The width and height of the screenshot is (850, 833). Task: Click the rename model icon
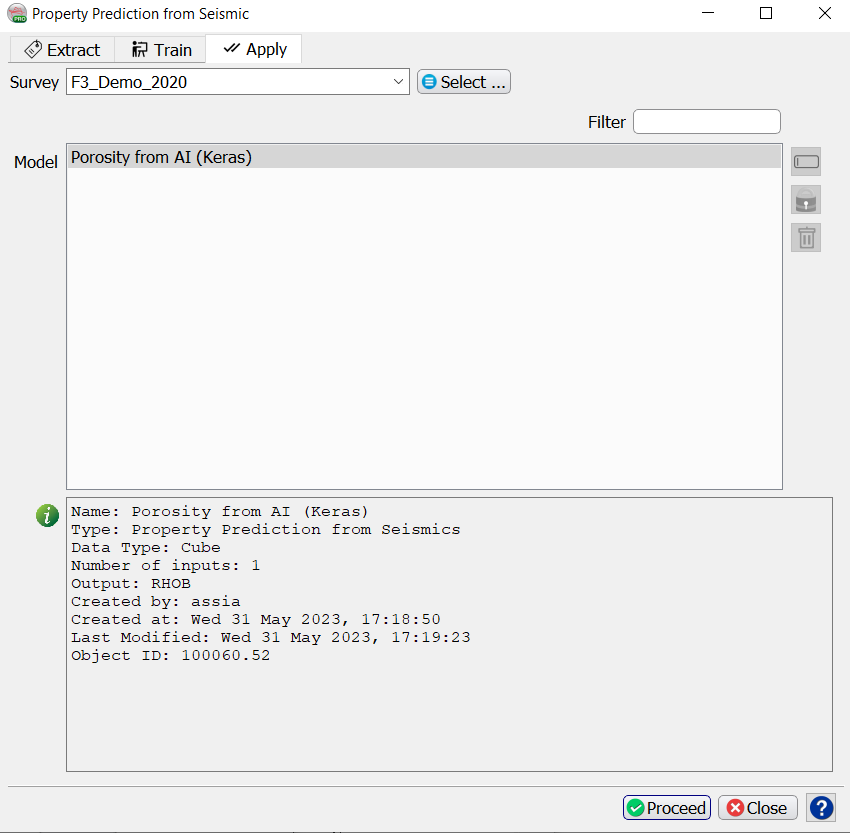(x=805, y=162)
